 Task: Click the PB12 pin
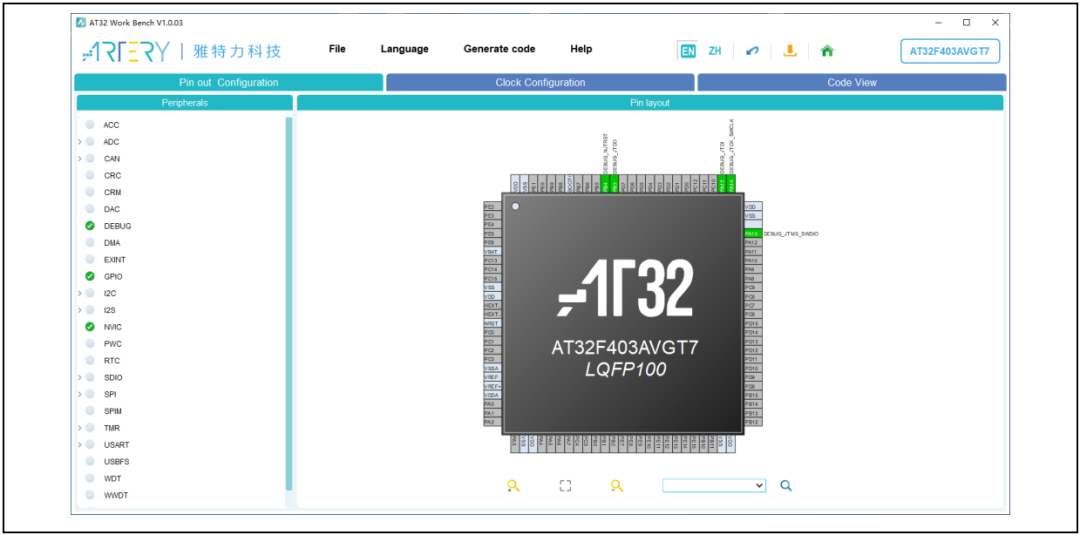pos(754,421)
